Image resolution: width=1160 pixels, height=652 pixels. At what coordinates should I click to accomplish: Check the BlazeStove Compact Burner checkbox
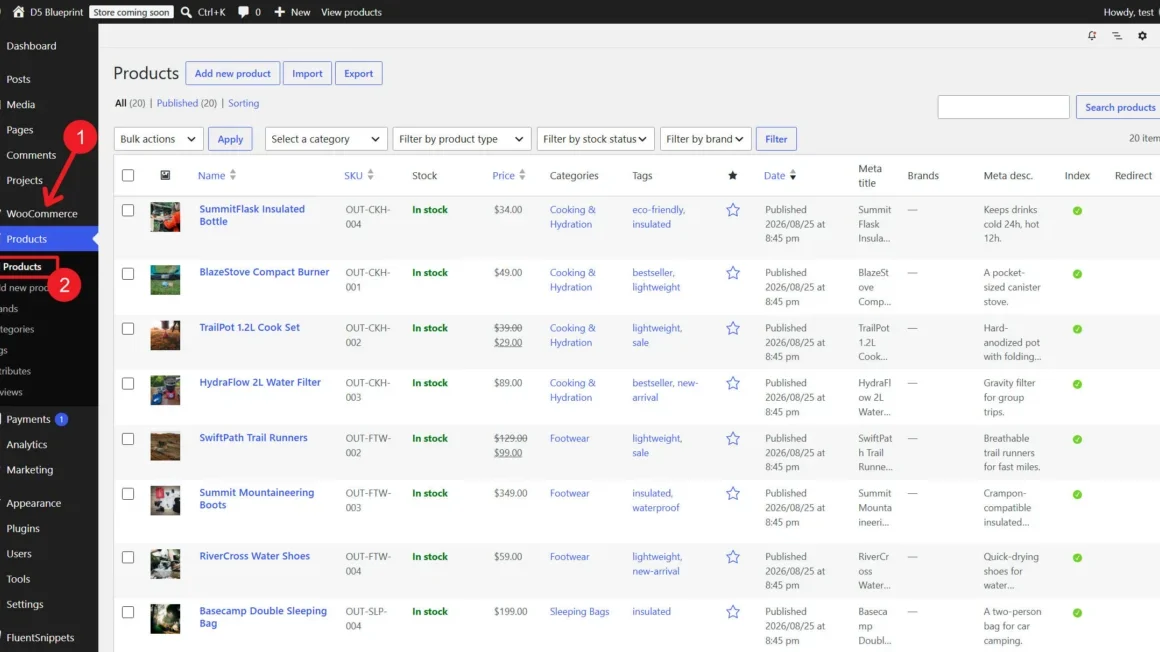point(128,274)
